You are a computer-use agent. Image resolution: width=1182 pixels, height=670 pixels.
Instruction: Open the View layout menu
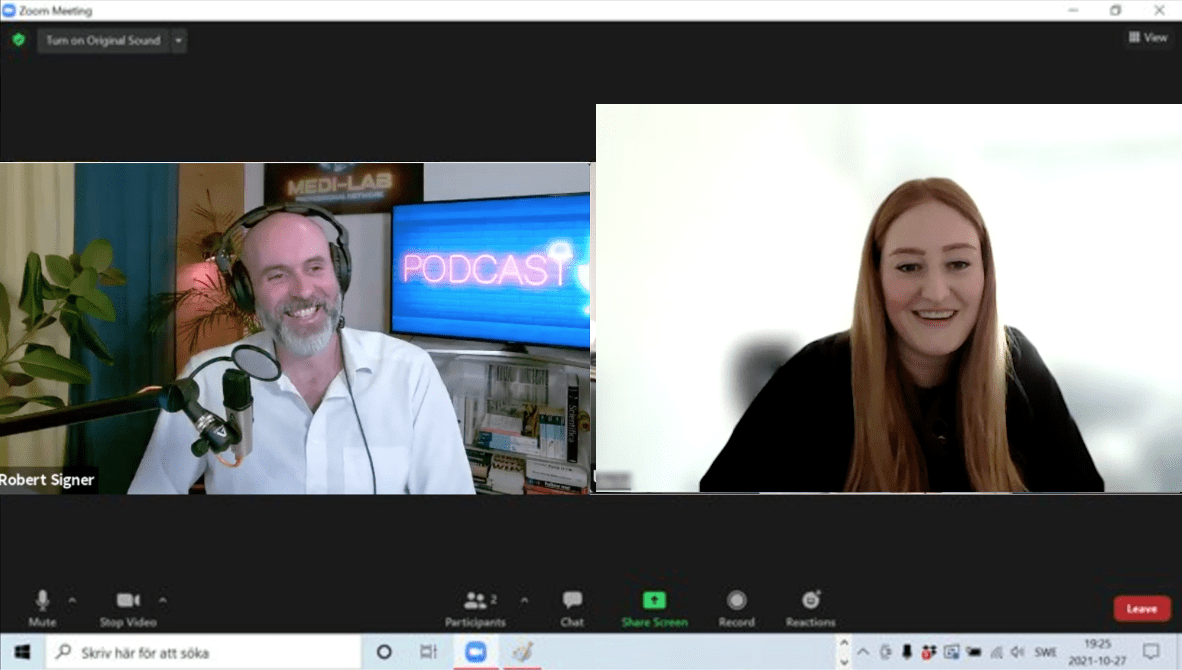pyautogui.click(x=1147, y=37)
